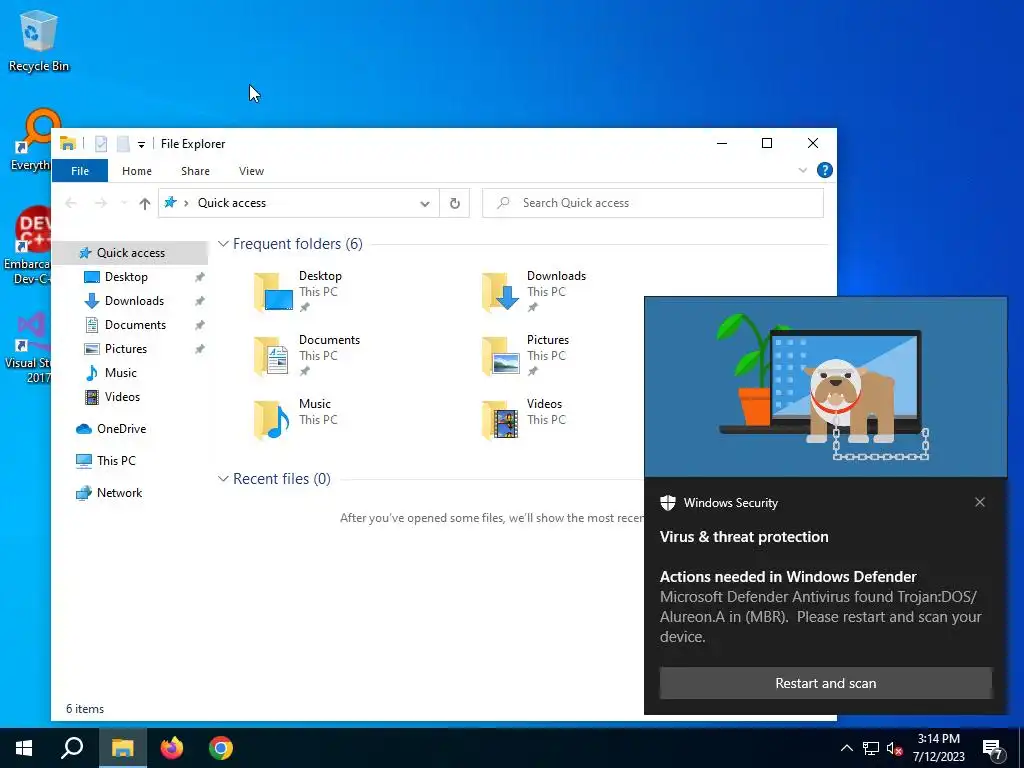Select the Music folder icon in Frequent folders

pyautogui.click(x=272, y=419)
